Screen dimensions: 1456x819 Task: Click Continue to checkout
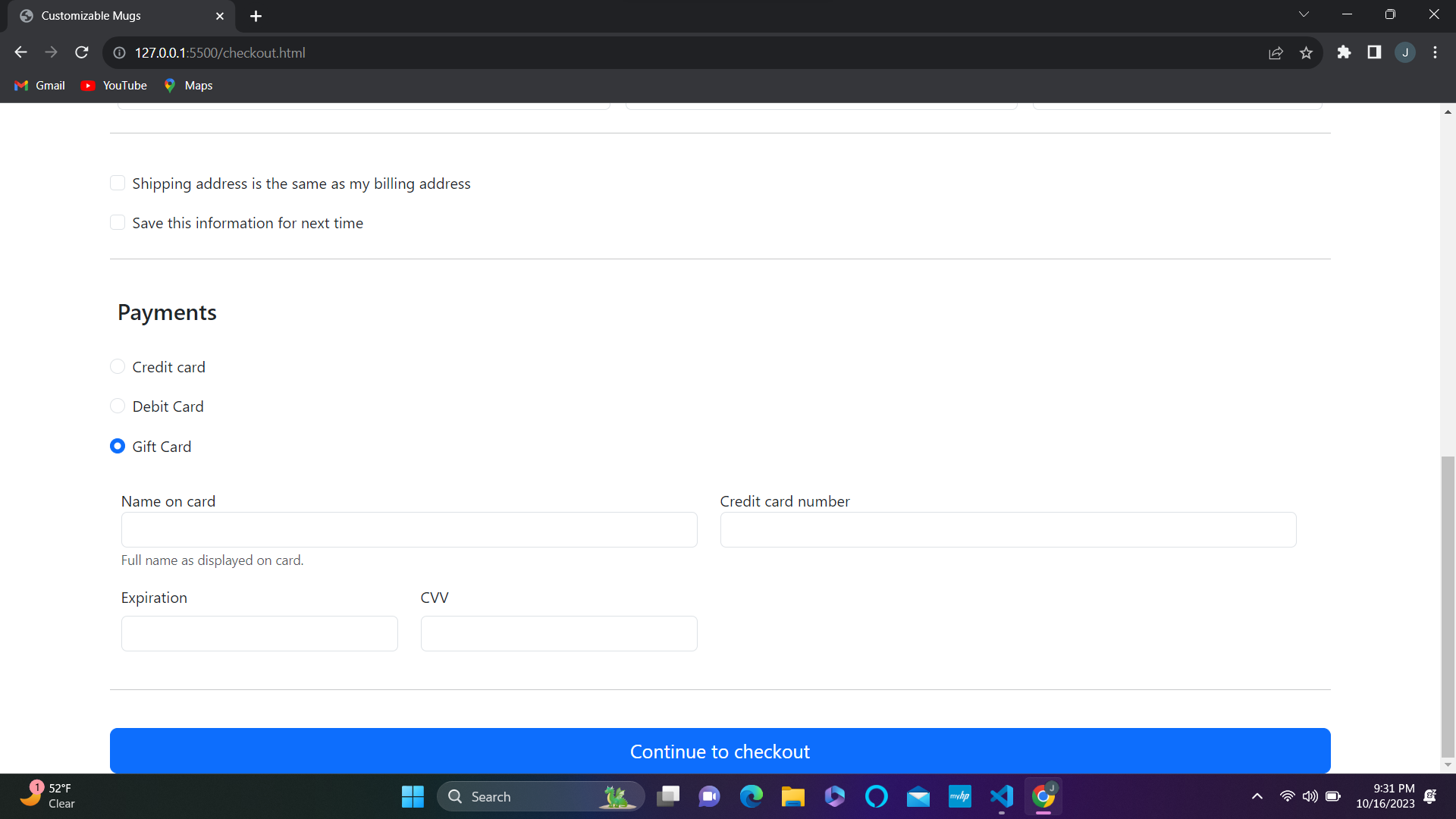click(720, 751)
